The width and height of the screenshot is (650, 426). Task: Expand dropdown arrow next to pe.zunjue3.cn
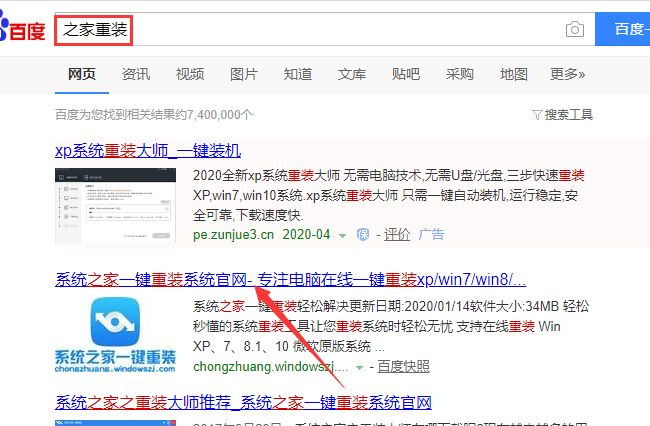(x=342, y=235)
